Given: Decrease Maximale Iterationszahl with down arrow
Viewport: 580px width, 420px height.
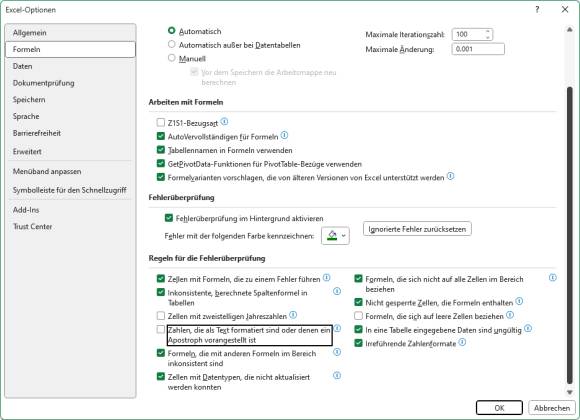Looking at the screenshot, I should [x=488, y=37].
